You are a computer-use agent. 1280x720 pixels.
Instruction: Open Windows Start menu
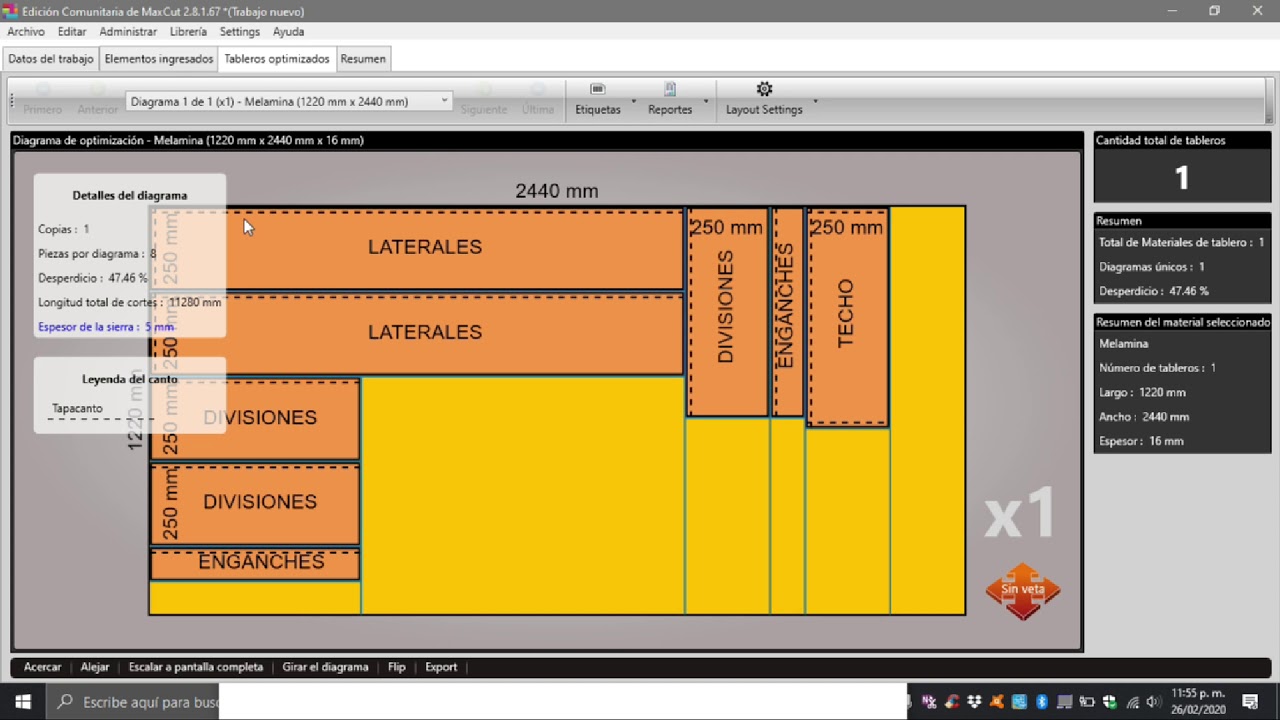23,702
